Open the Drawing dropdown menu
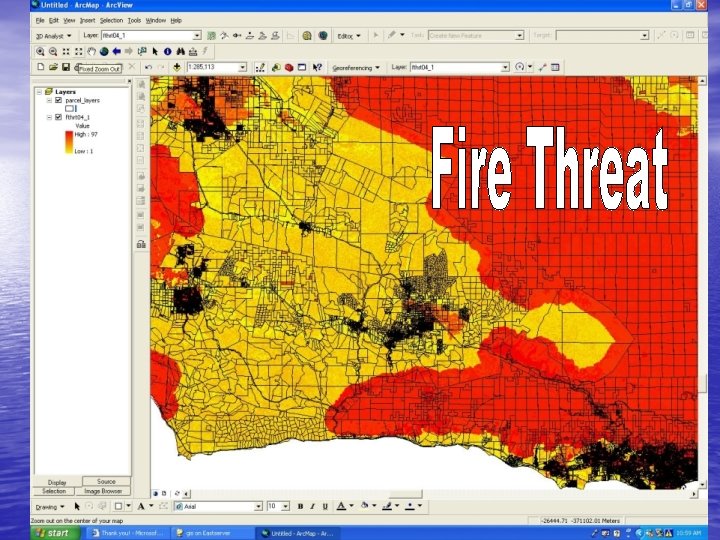 [50, 507]
